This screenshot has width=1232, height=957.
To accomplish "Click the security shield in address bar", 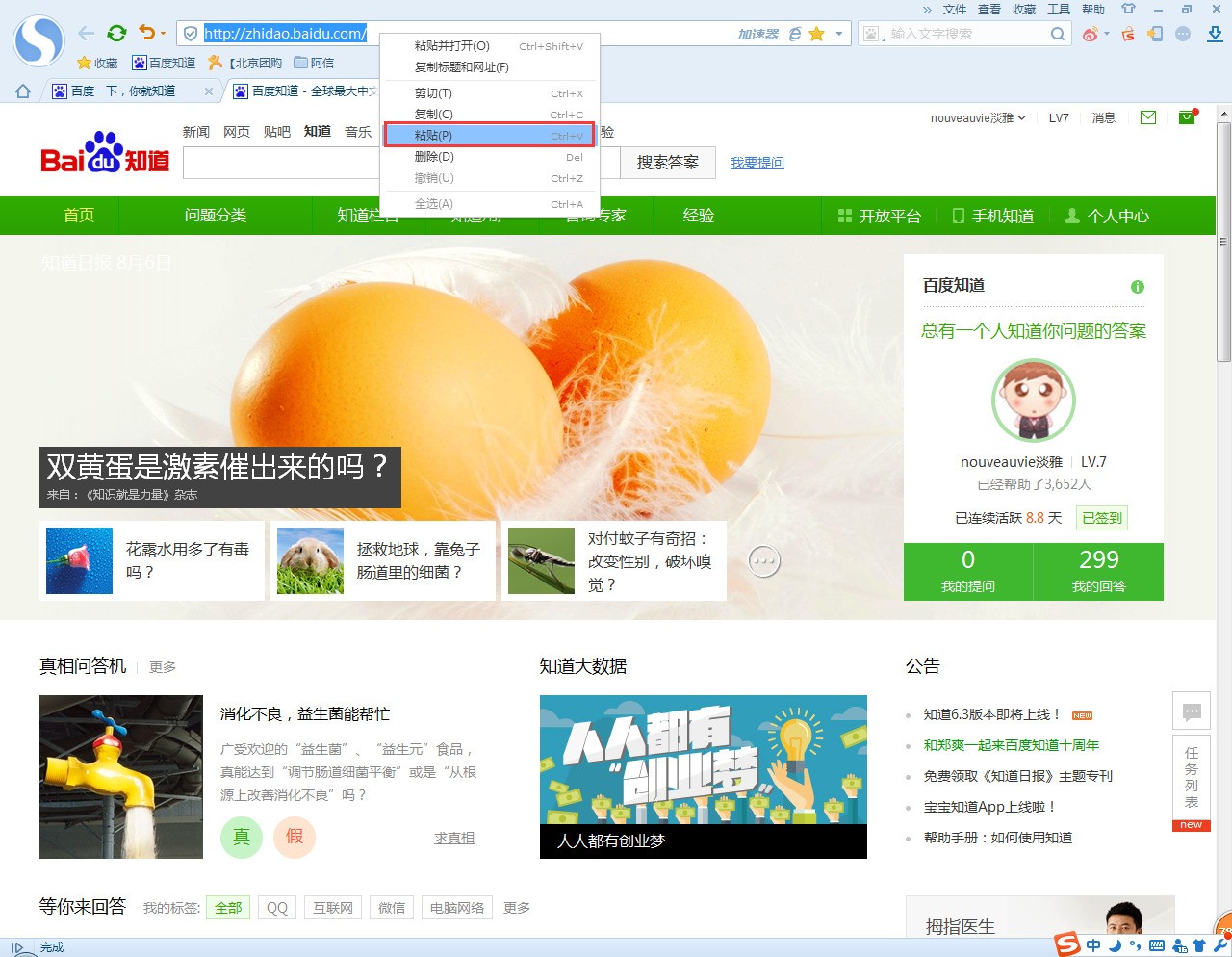I will point(191,34).
